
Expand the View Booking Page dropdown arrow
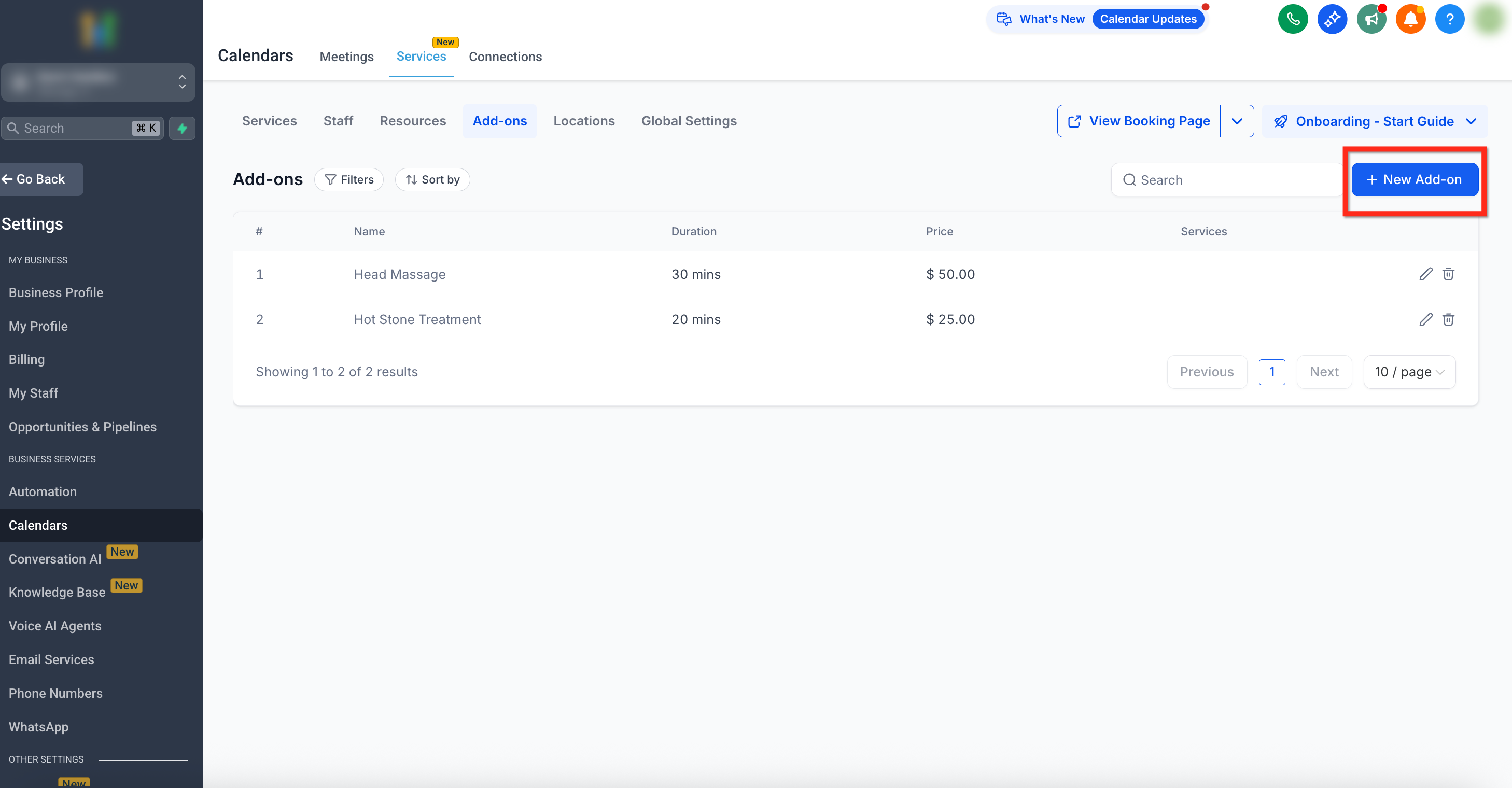tap(1237, 121)
